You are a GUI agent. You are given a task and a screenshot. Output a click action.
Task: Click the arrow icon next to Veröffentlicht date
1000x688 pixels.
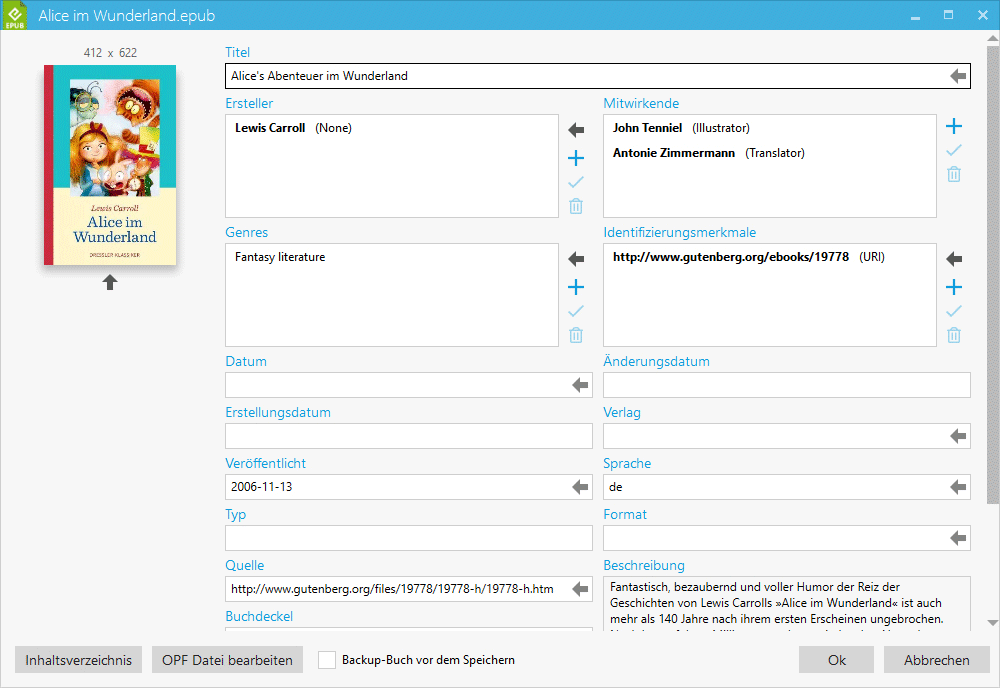point(580,487)
